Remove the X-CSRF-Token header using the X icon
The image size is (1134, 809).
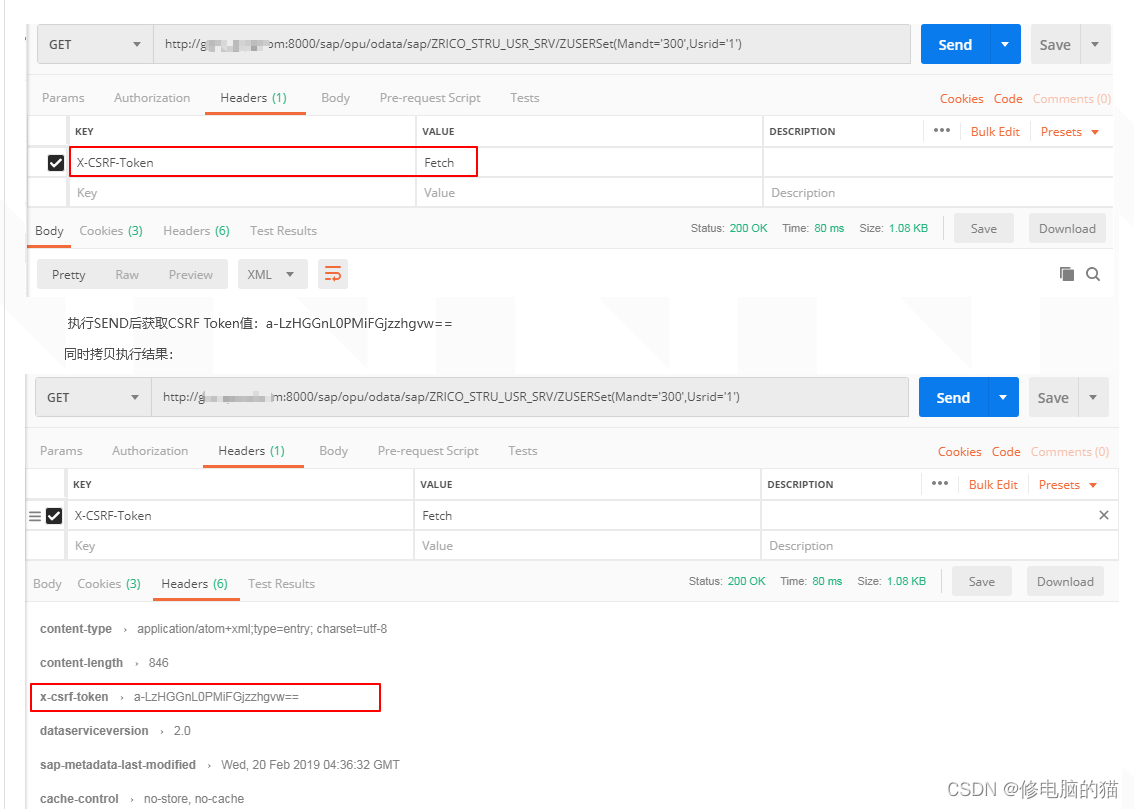[x=1103, y=515]
